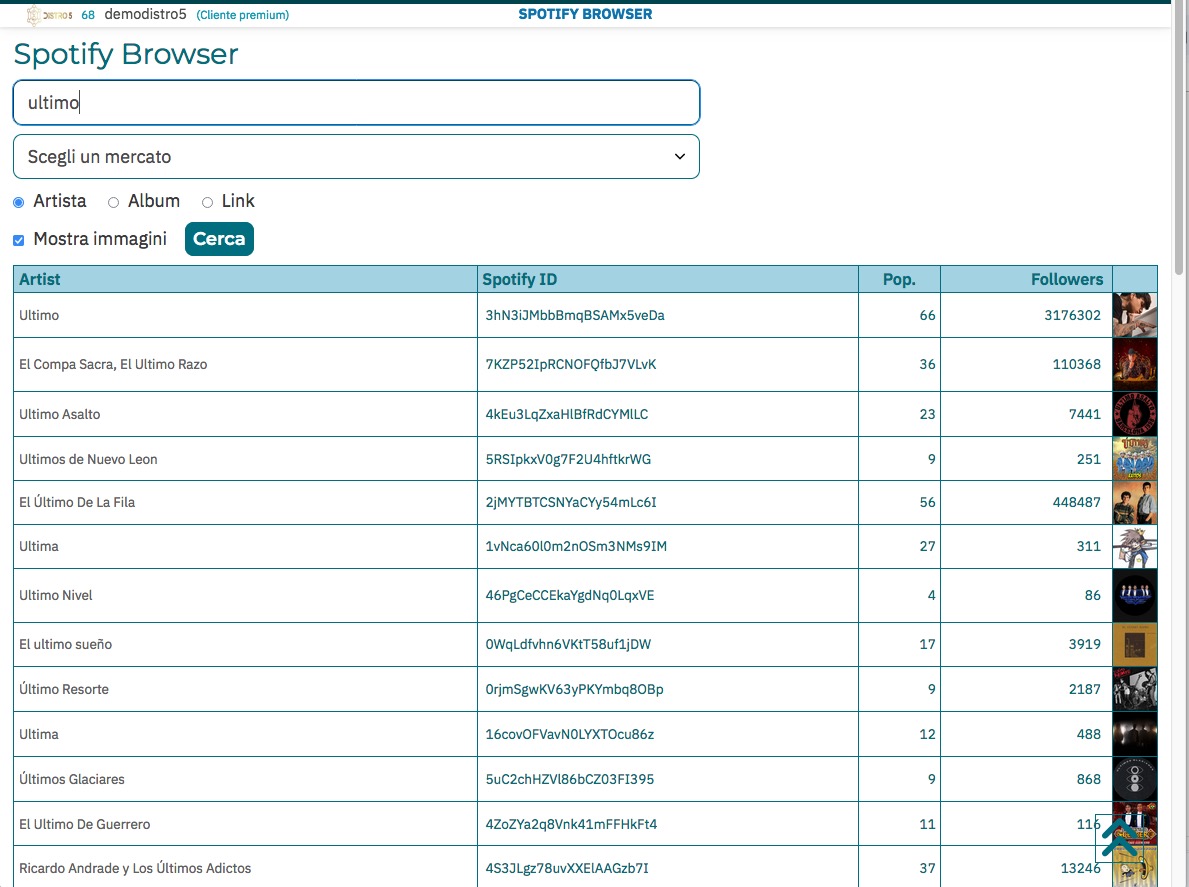Screen dimensions: 1189x887
Task: Click Spotify ID 5RSIpkxV0g7F2U4hftkrWG
Action: point(568,459)
